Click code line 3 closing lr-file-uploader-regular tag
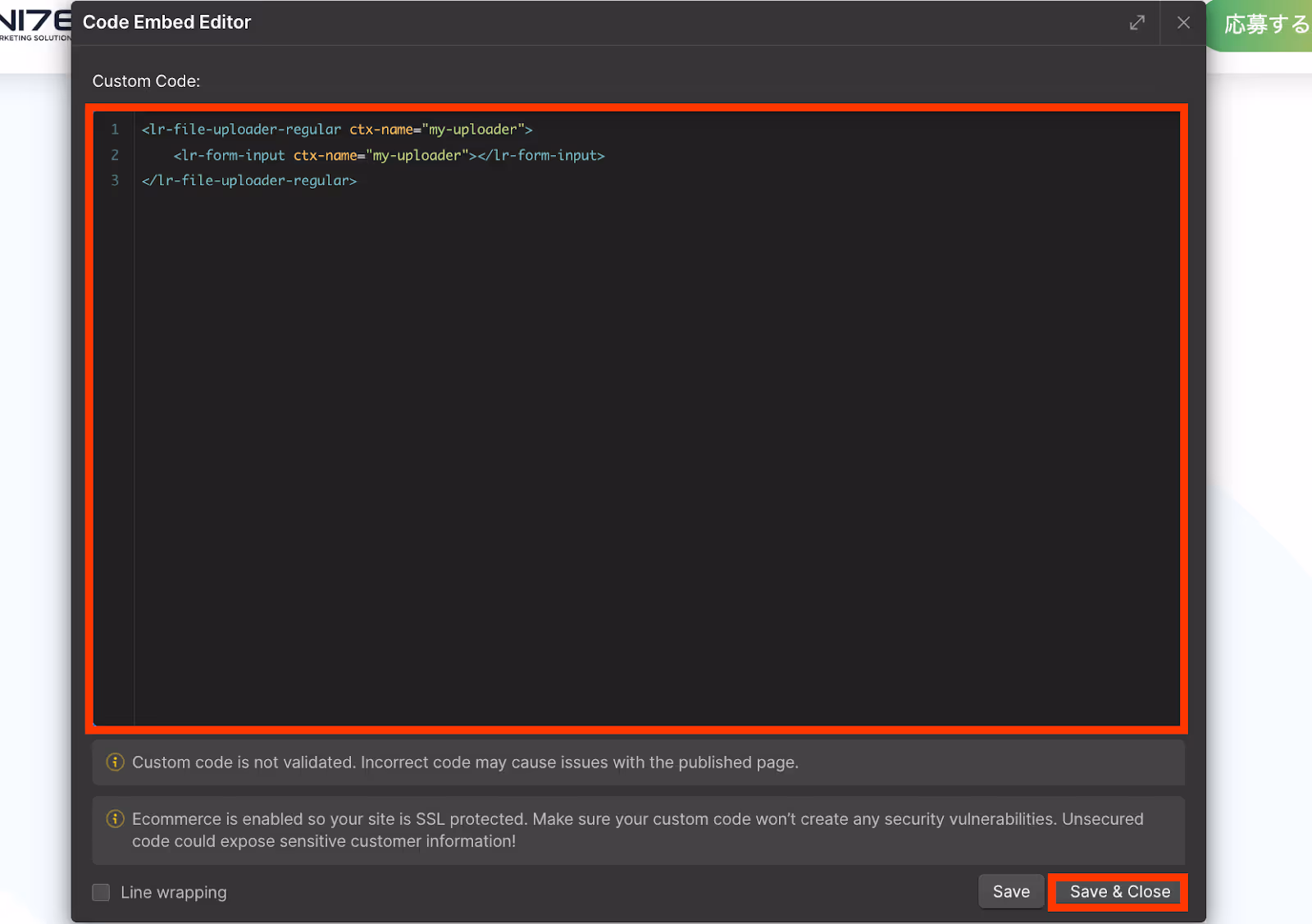1312x924 pixels. [x=249, y=180]
